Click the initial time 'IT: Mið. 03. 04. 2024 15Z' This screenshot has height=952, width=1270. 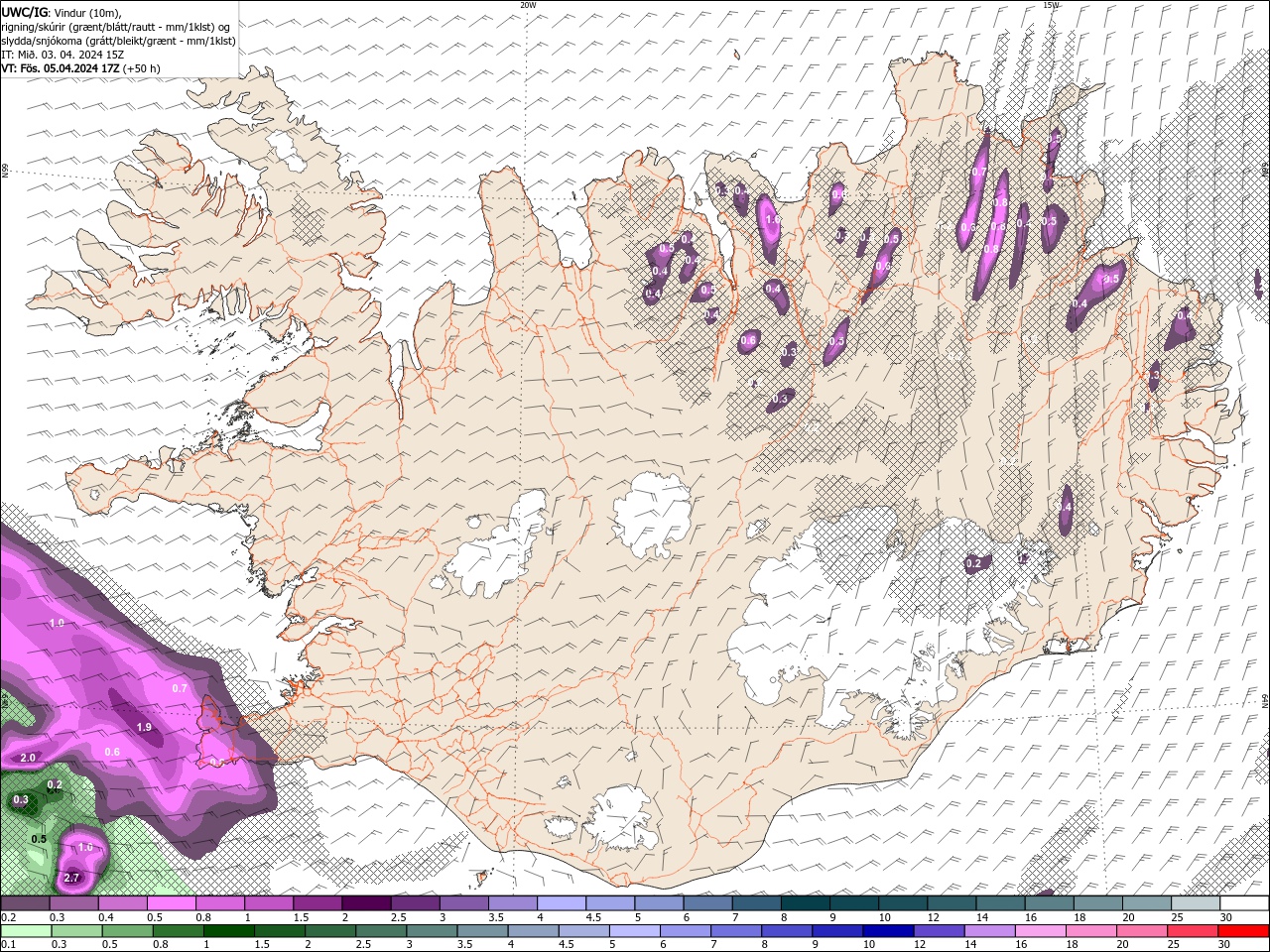[63, 55]
